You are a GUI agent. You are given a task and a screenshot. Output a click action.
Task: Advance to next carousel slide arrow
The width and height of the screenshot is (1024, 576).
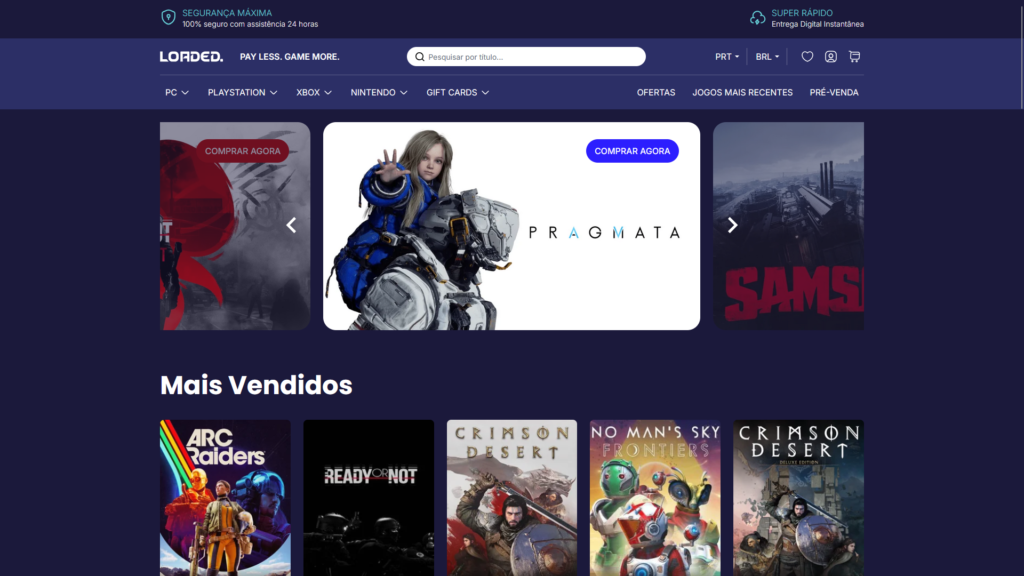pyautogui.click(x=732, y=225)
